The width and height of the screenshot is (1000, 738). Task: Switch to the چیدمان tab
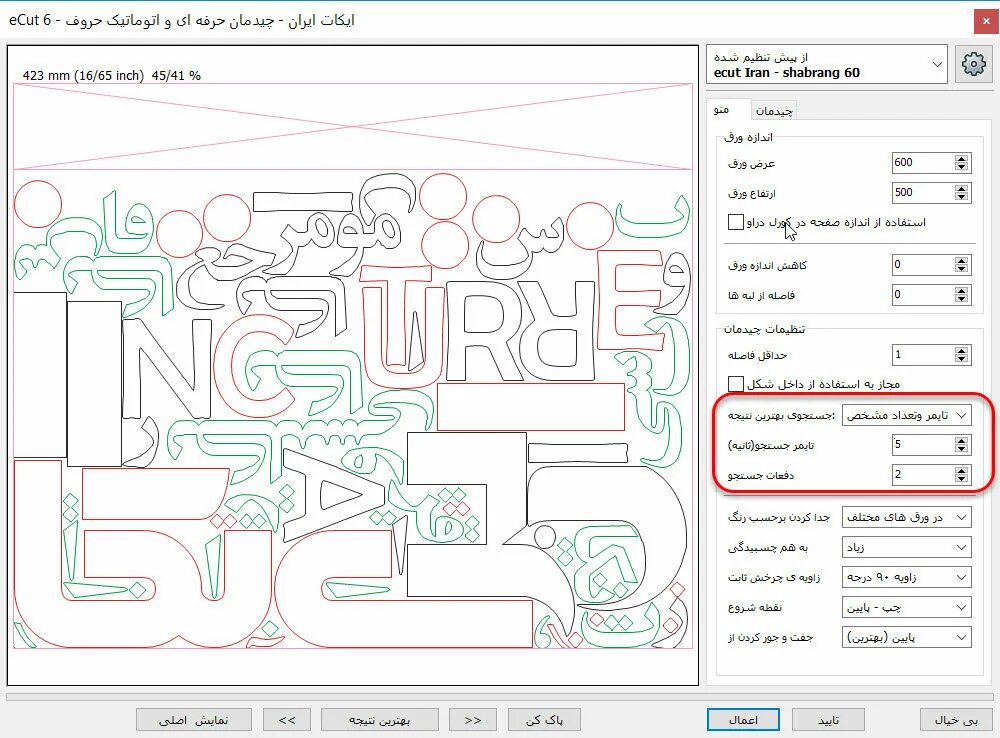774,110
